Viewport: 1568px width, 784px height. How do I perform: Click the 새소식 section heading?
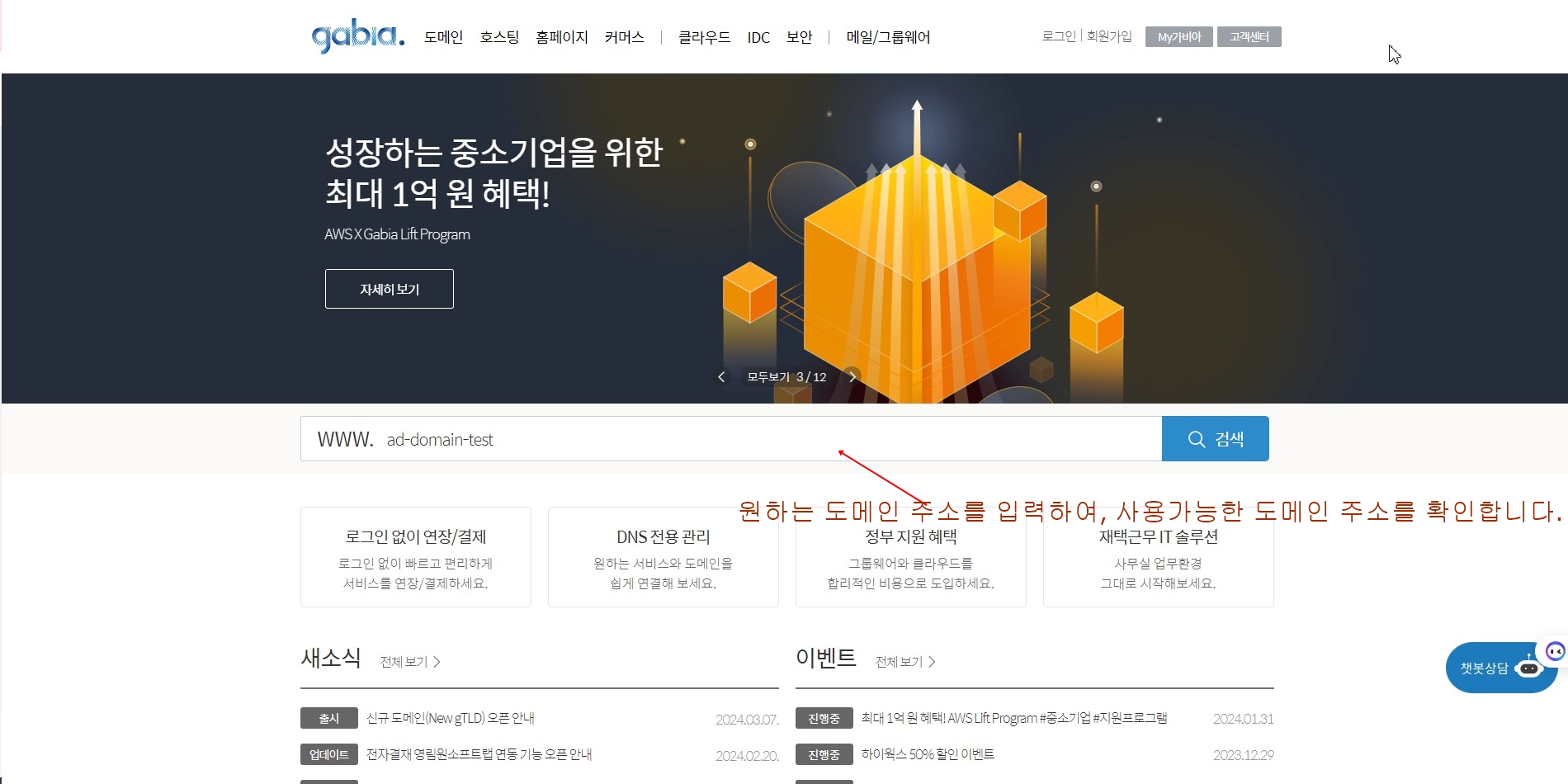(331, 658)
